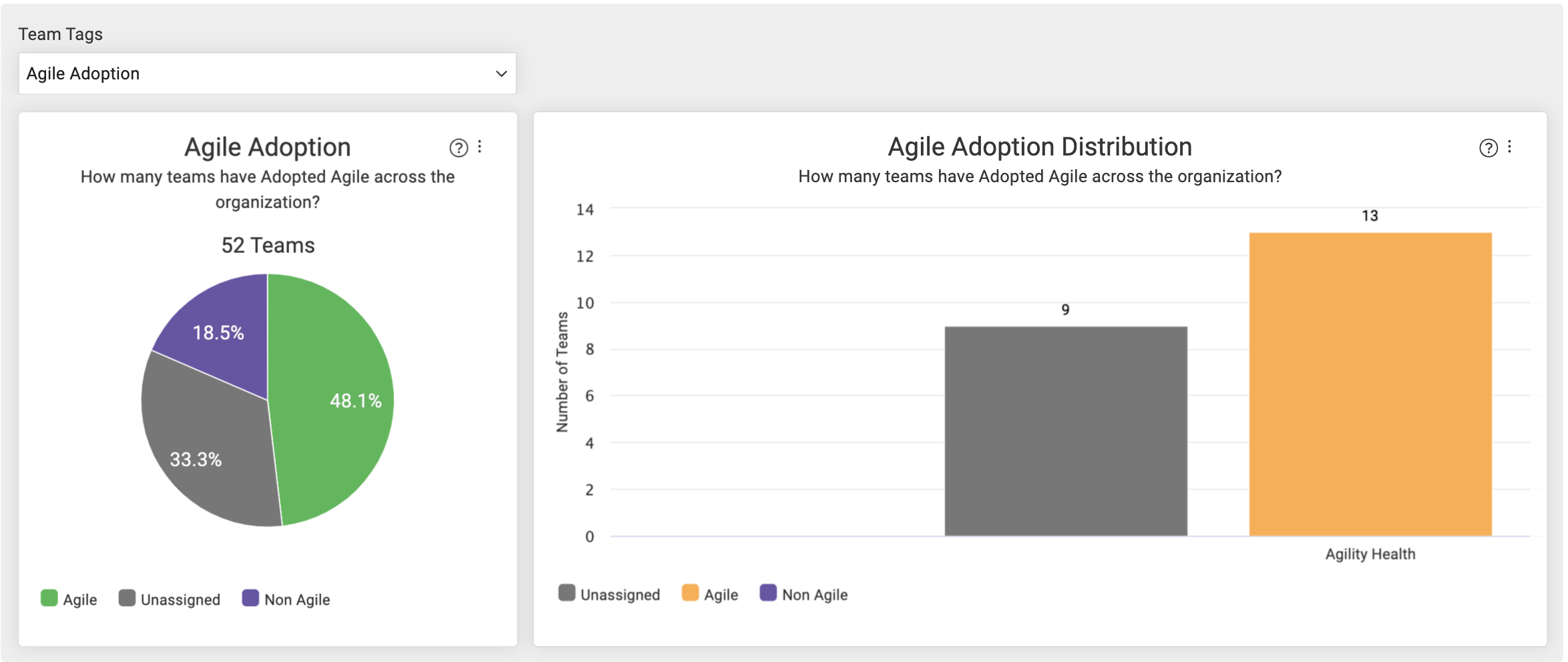The image size is (1568, 662).
Task: Click the orange Agile bar with 13
Action: [1370, 384]
